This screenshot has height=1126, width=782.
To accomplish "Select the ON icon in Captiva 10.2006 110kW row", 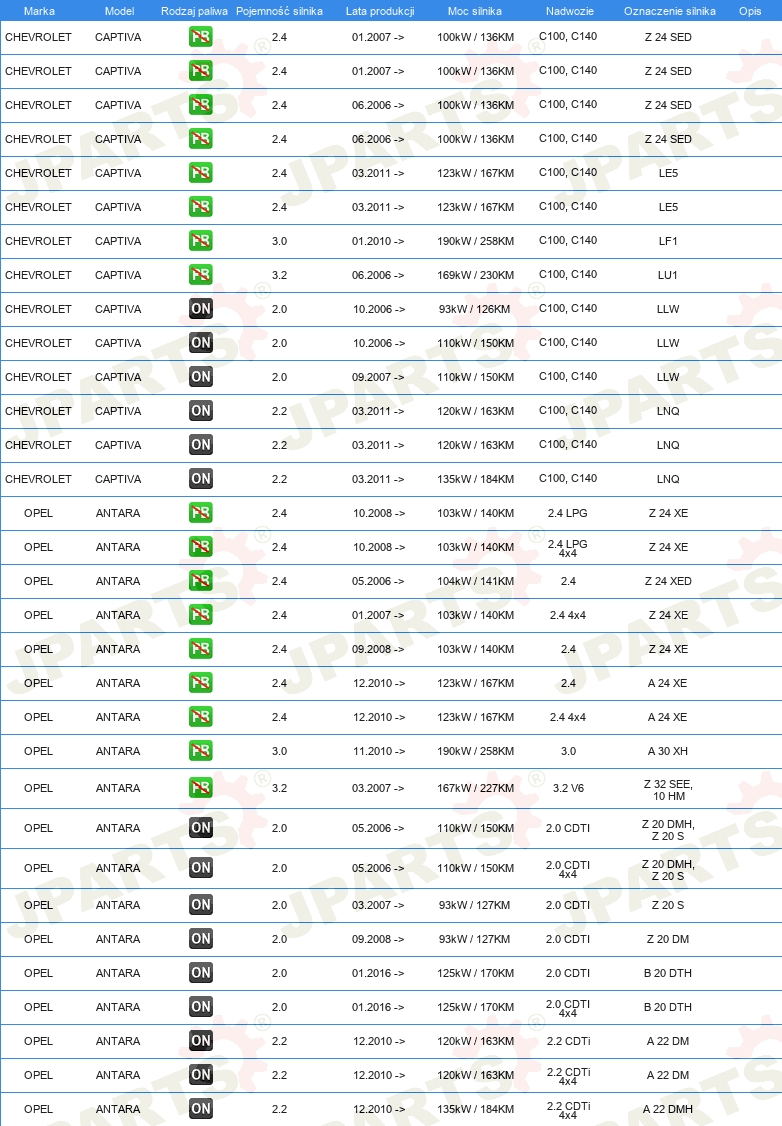I will (200, 343).
